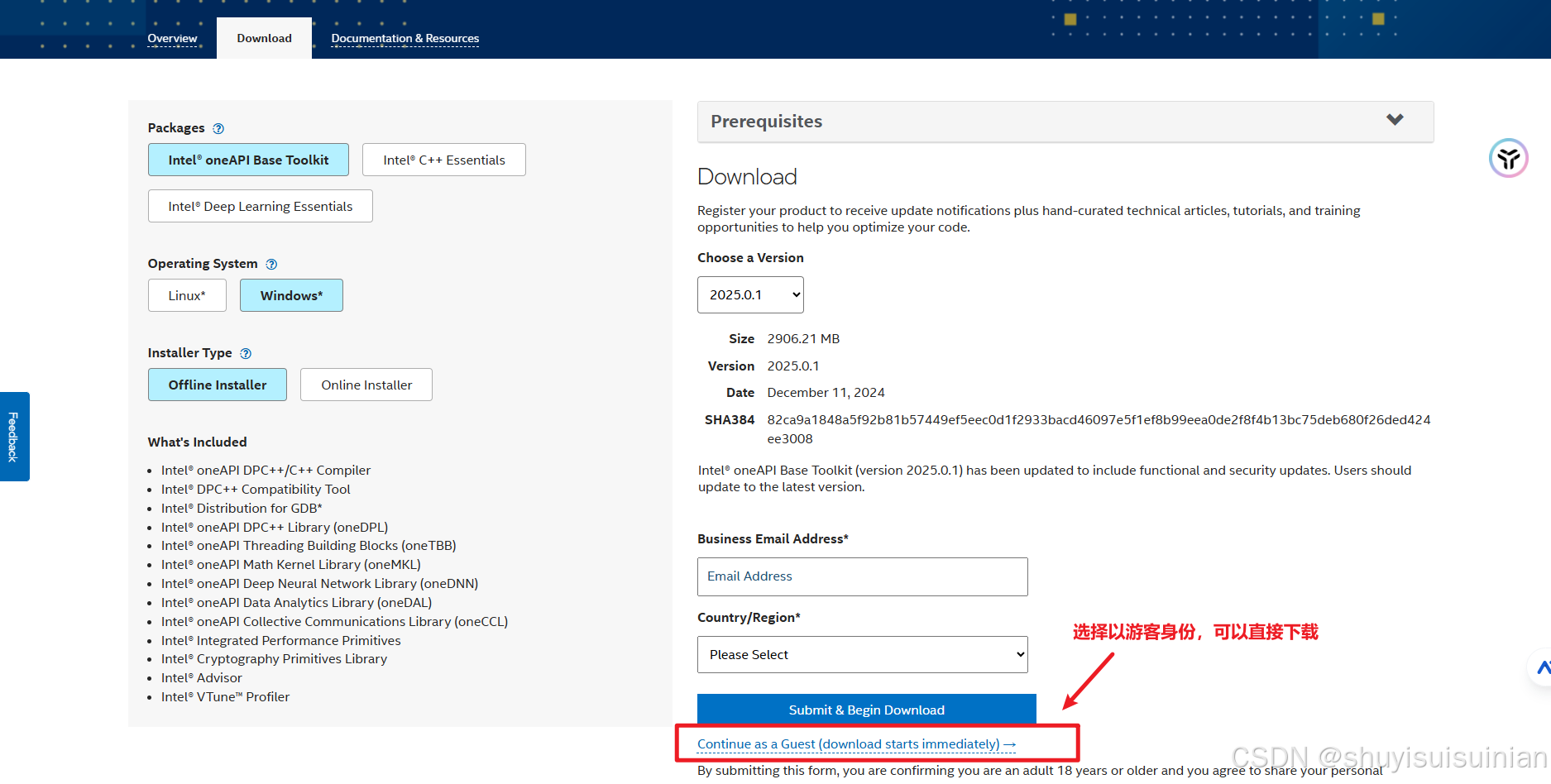
Task: Click oneAPI Data Analytics Library item
Action: pyautogui.click(x=296, y=602)
